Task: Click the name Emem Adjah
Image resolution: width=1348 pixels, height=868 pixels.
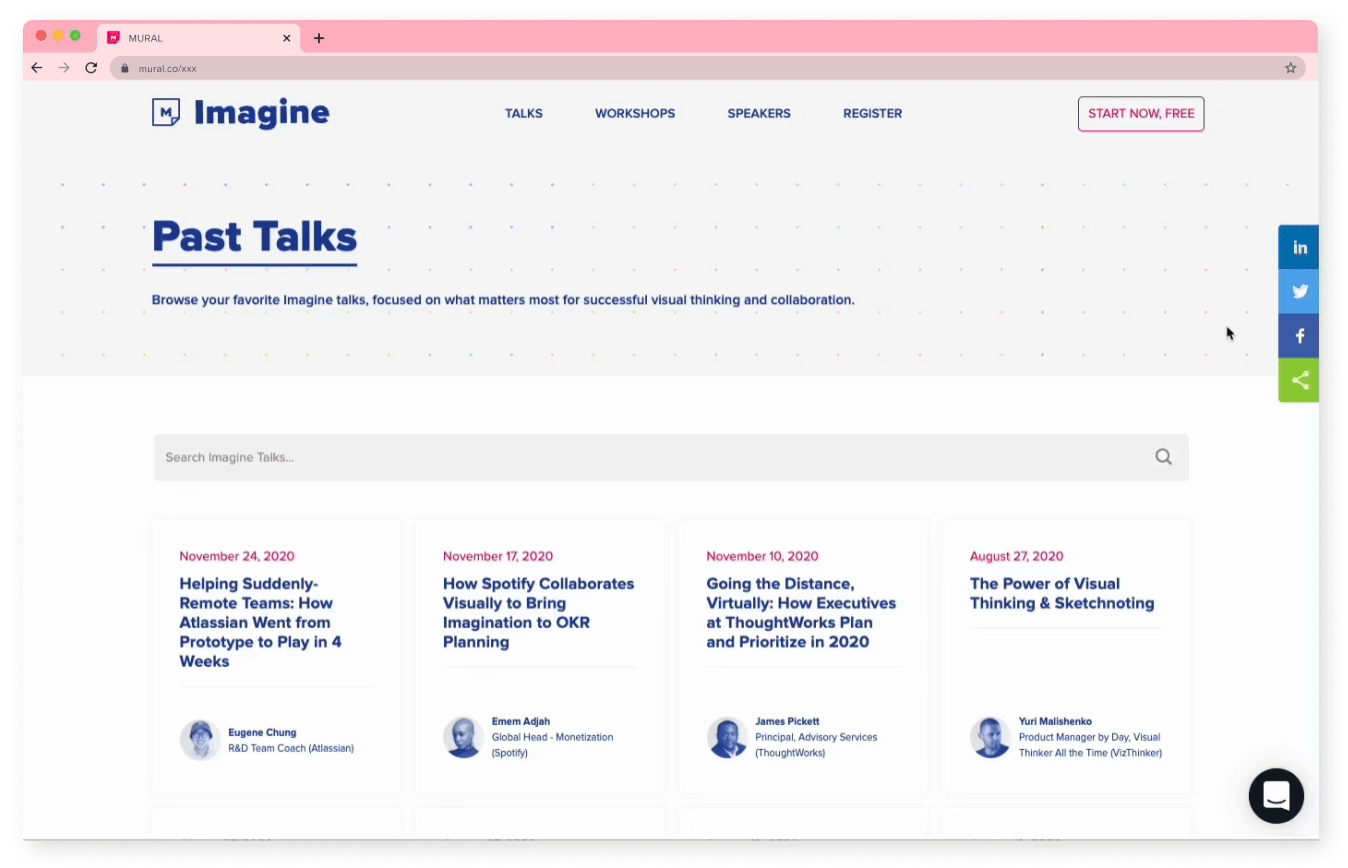Action: [521, 721]
